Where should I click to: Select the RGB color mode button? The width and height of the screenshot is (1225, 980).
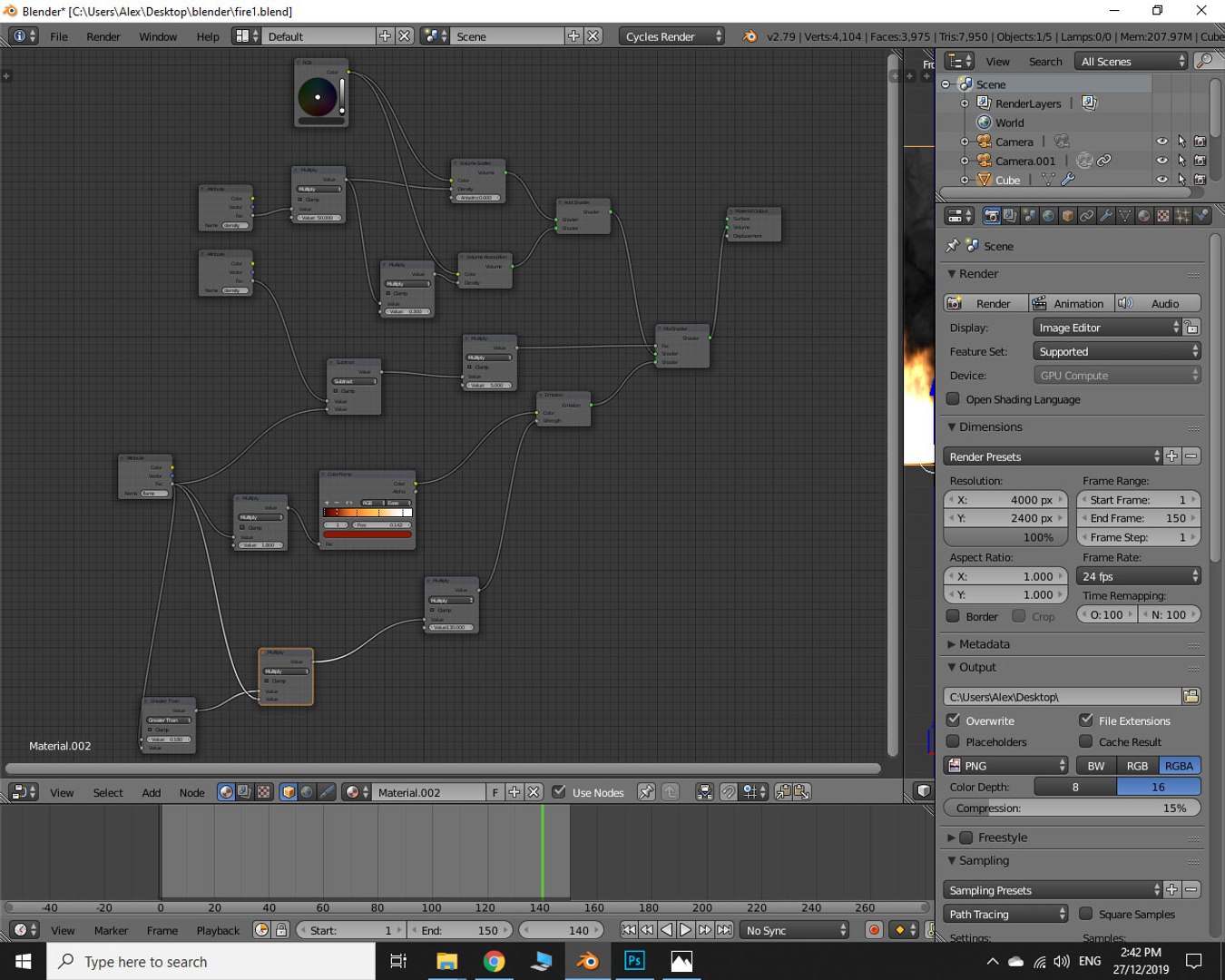click(x=1137, y=766)
